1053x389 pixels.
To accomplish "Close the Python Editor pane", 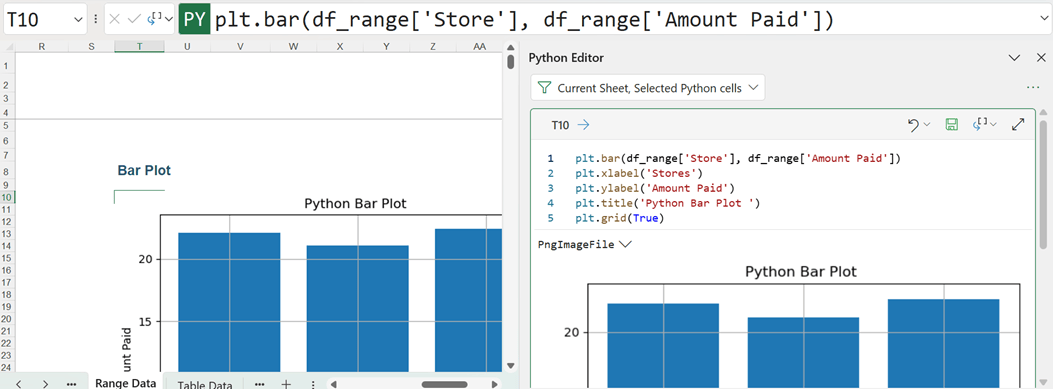I will (1040, 58).
